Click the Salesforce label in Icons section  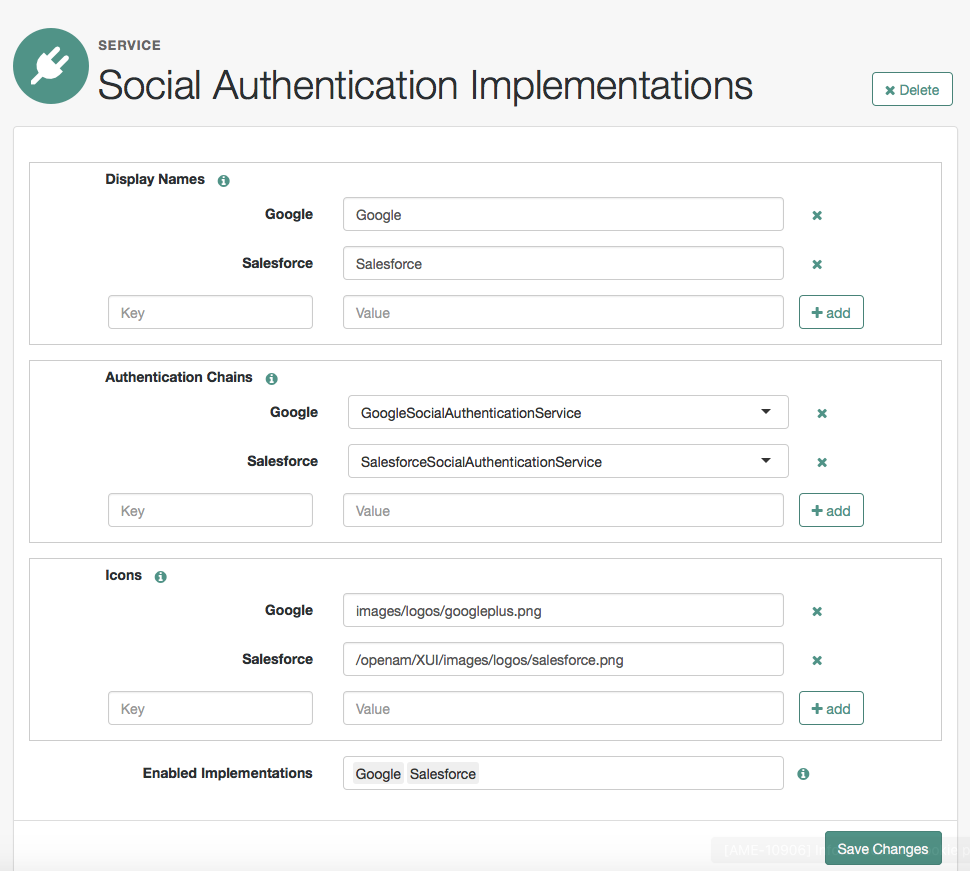277,659
